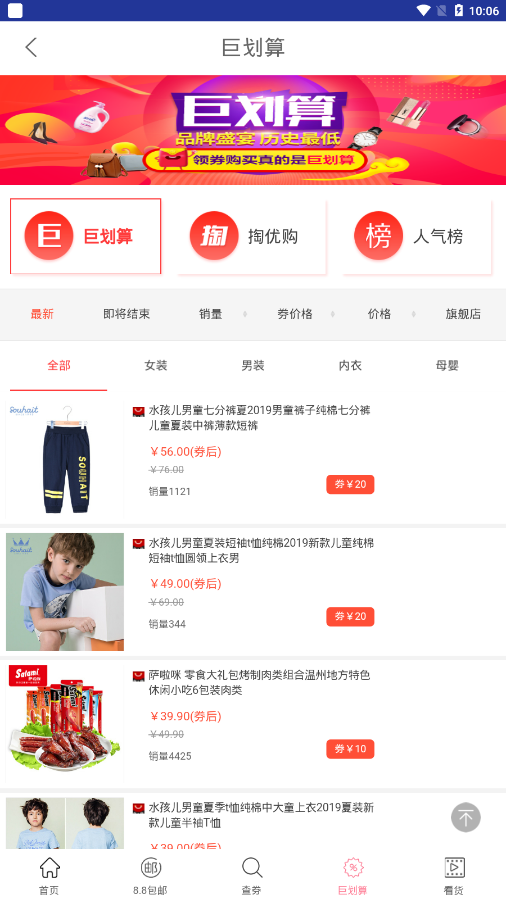This screenshot has width=506, height=899.
Task: Open the 淘优购 category
Action: point(252,236)
